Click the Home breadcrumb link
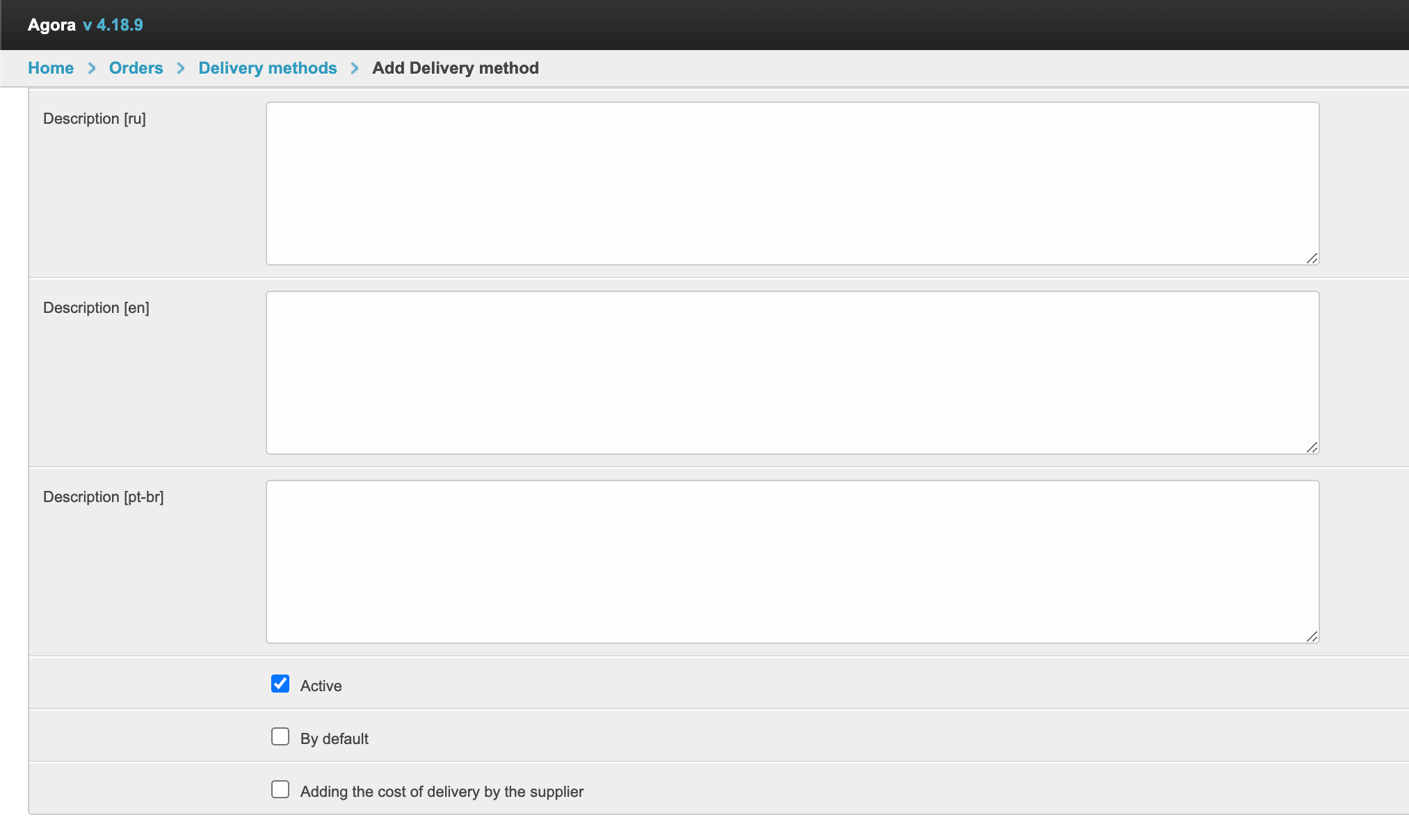 click(51, 68)
